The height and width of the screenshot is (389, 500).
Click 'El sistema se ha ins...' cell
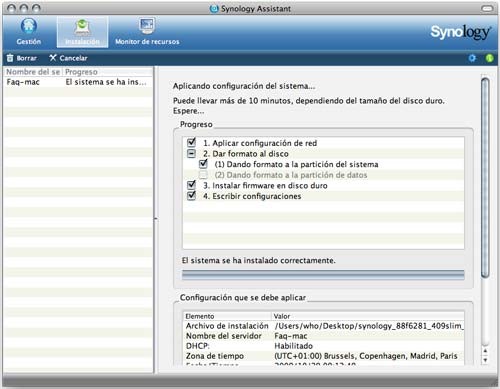[x=106, y=82]
